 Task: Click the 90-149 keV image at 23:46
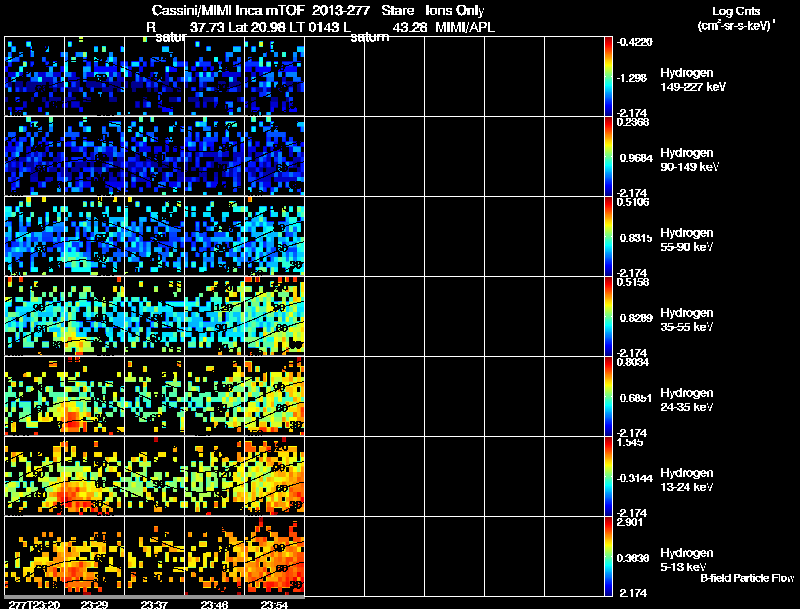[x=214, y=156]
